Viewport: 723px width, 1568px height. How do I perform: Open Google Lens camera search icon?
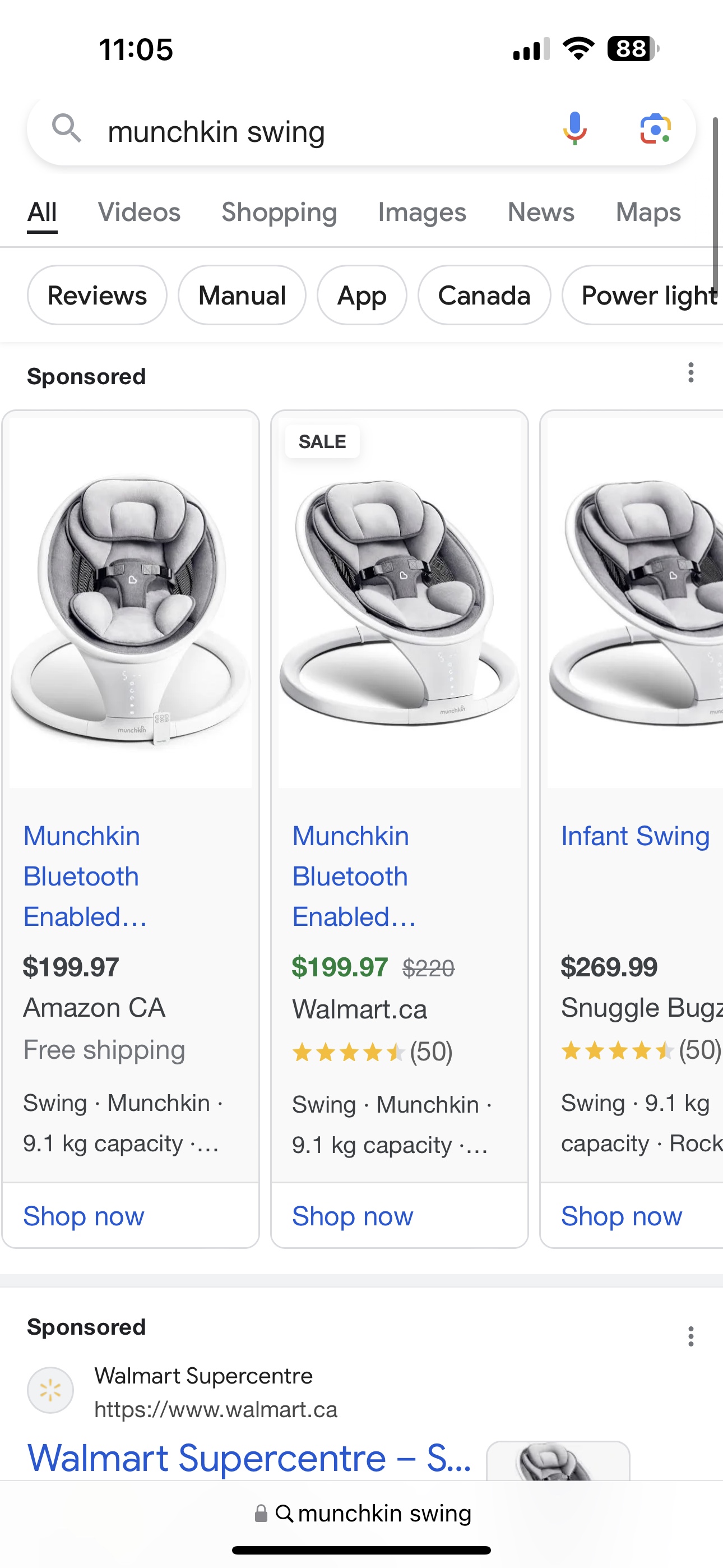[x=655, y=129]
